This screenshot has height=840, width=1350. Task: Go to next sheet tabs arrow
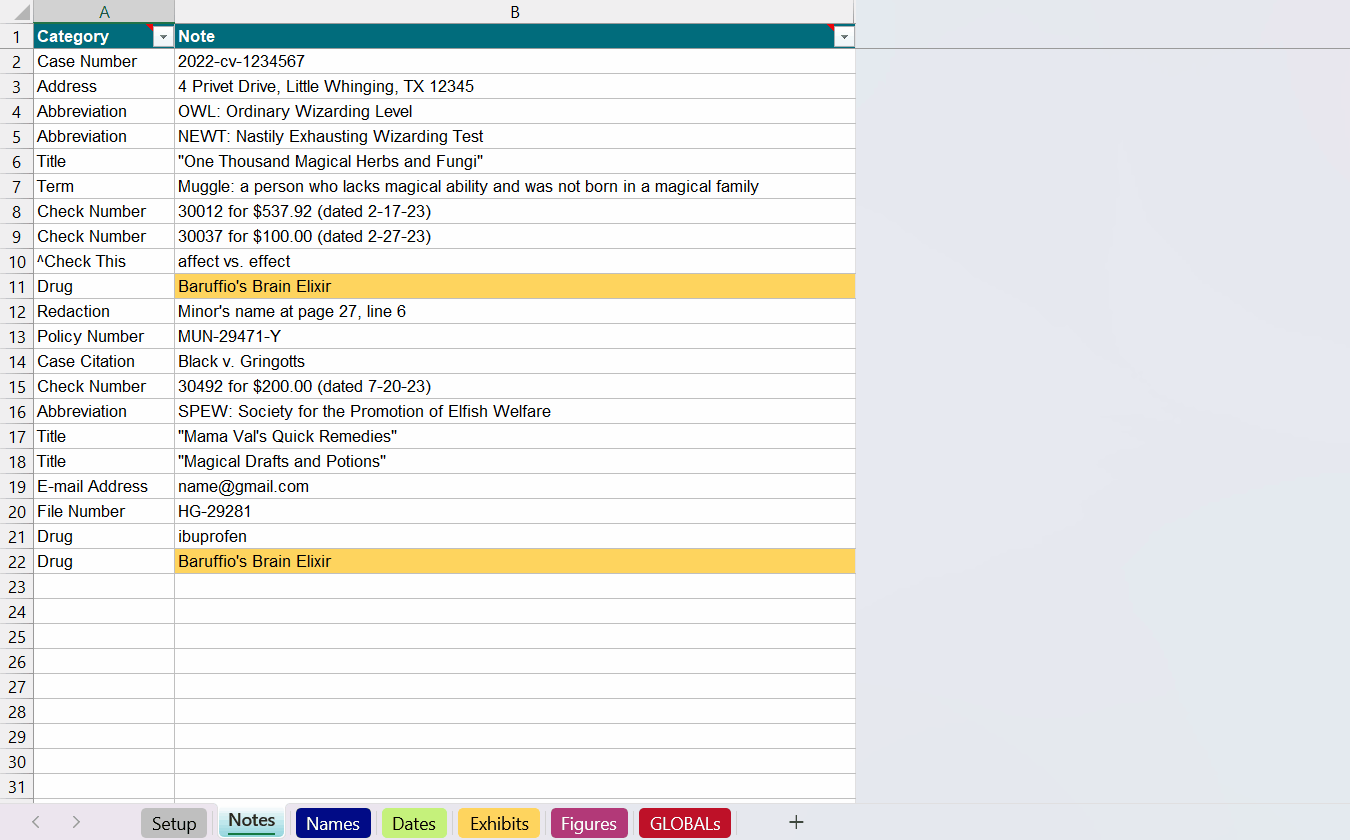(76, 822)
